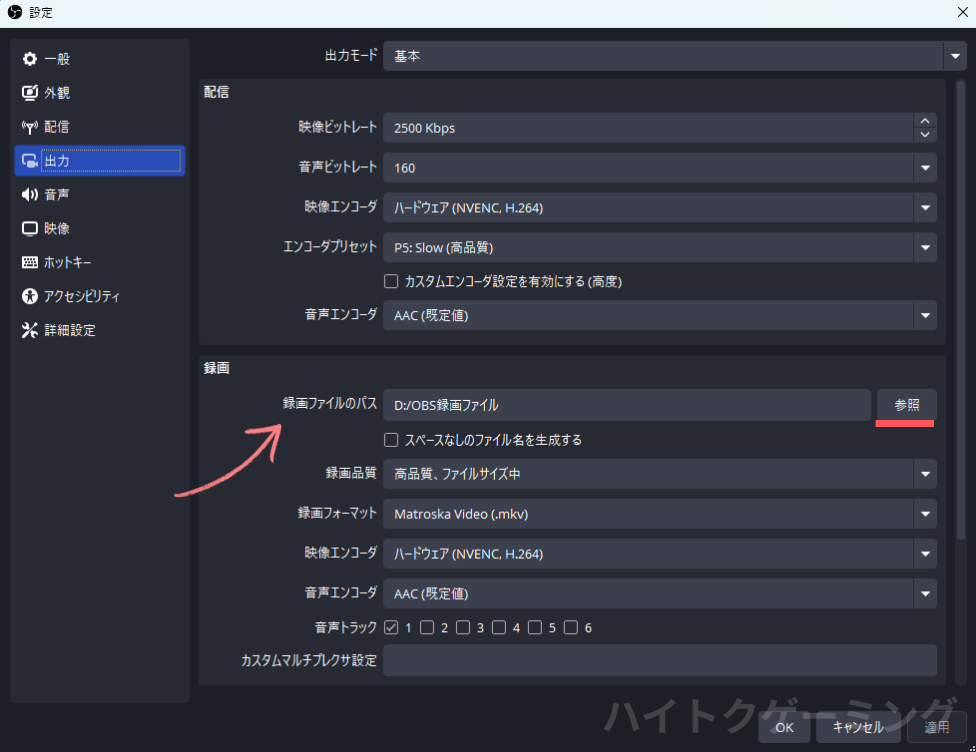
Task: Open the 録画 映像エンコーダ dropdown
Action: click(660, 554)
